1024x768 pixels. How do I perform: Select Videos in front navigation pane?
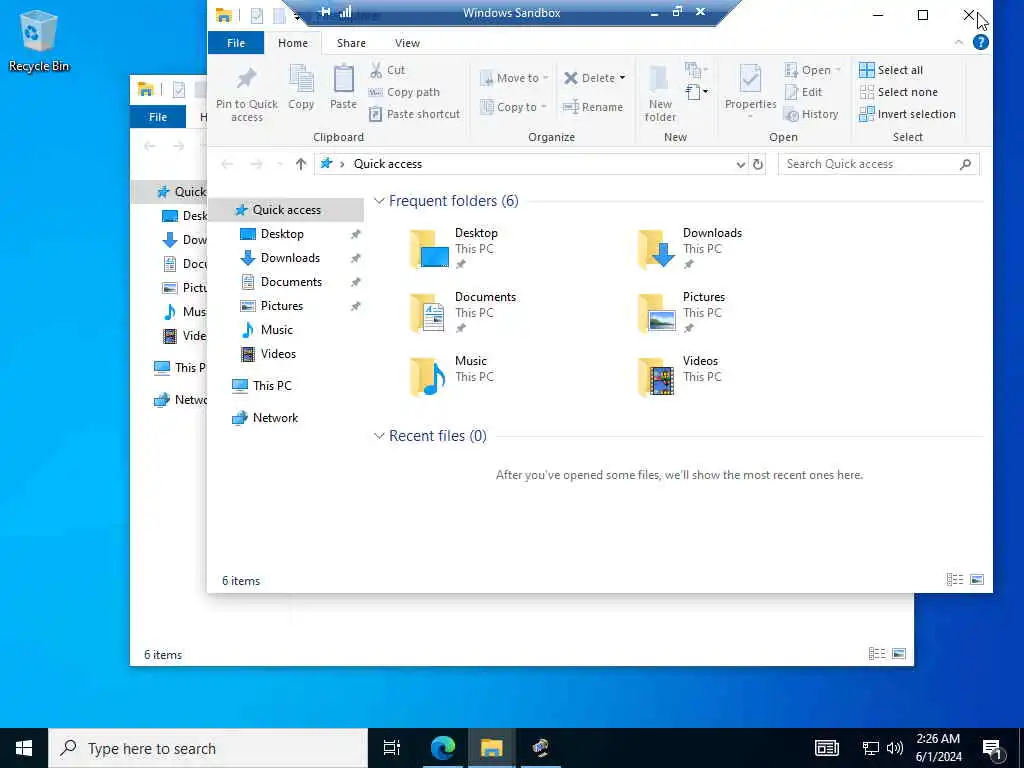(278, 353)
